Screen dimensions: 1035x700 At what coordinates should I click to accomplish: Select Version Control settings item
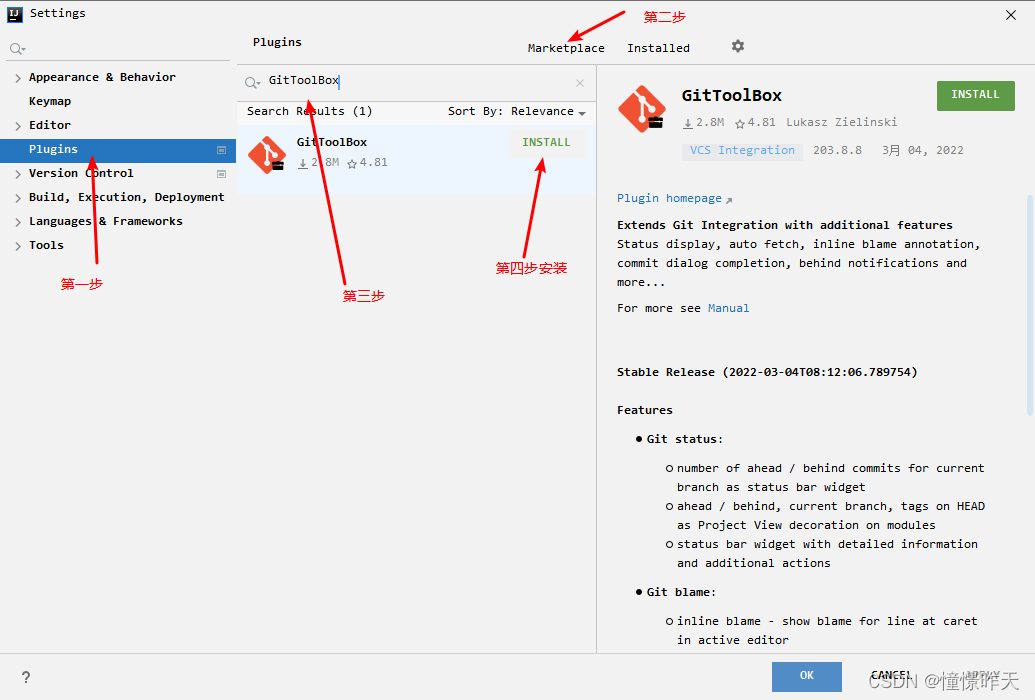[81, 173]
